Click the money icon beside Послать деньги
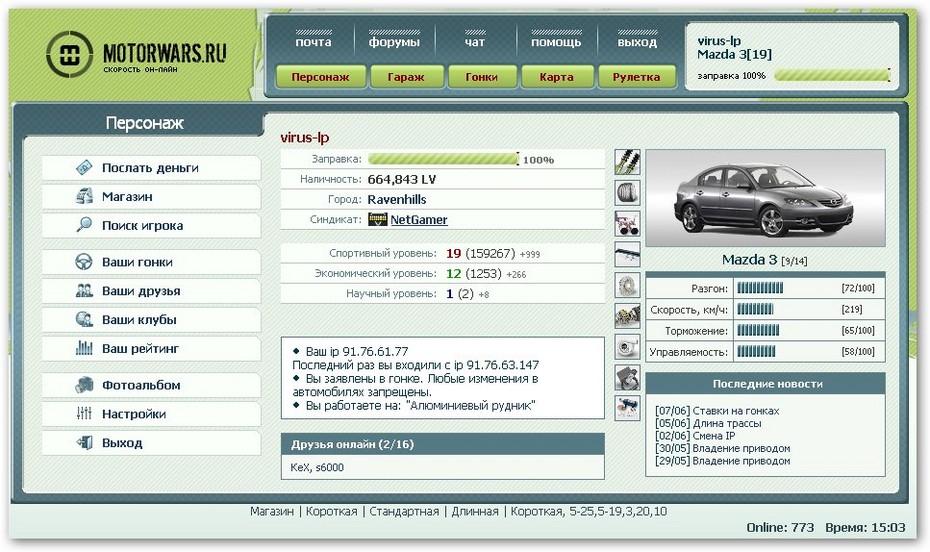Viewport: 930px width, 552px height. 84,168
